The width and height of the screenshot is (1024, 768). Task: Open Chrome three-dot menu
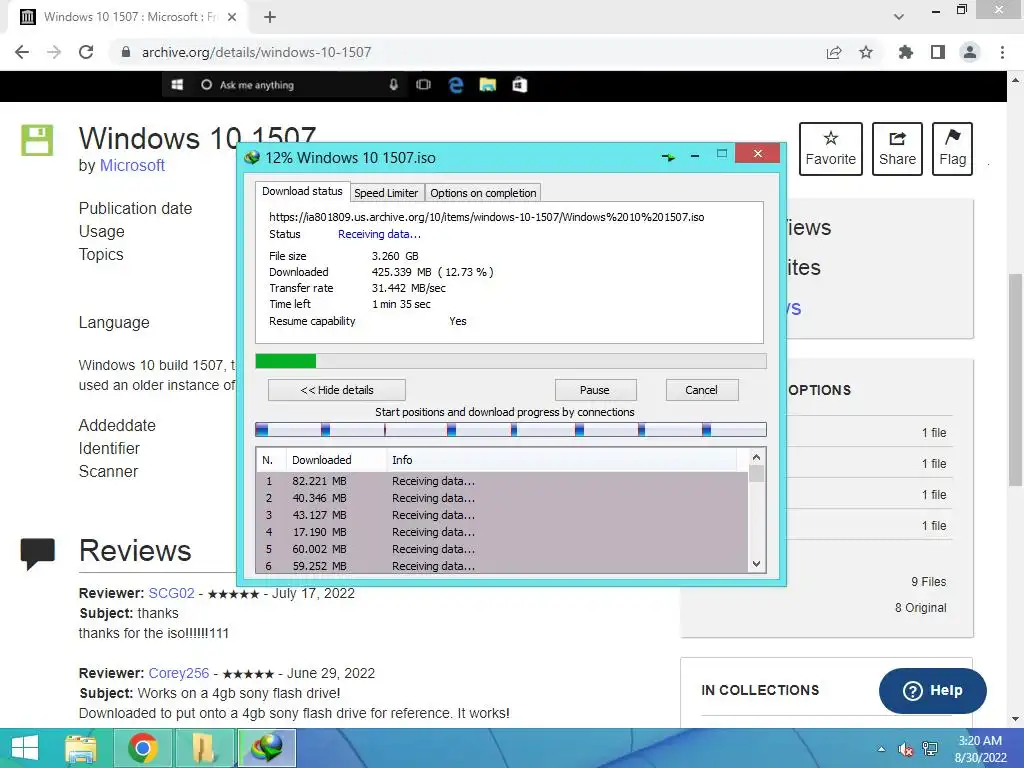1002,52
